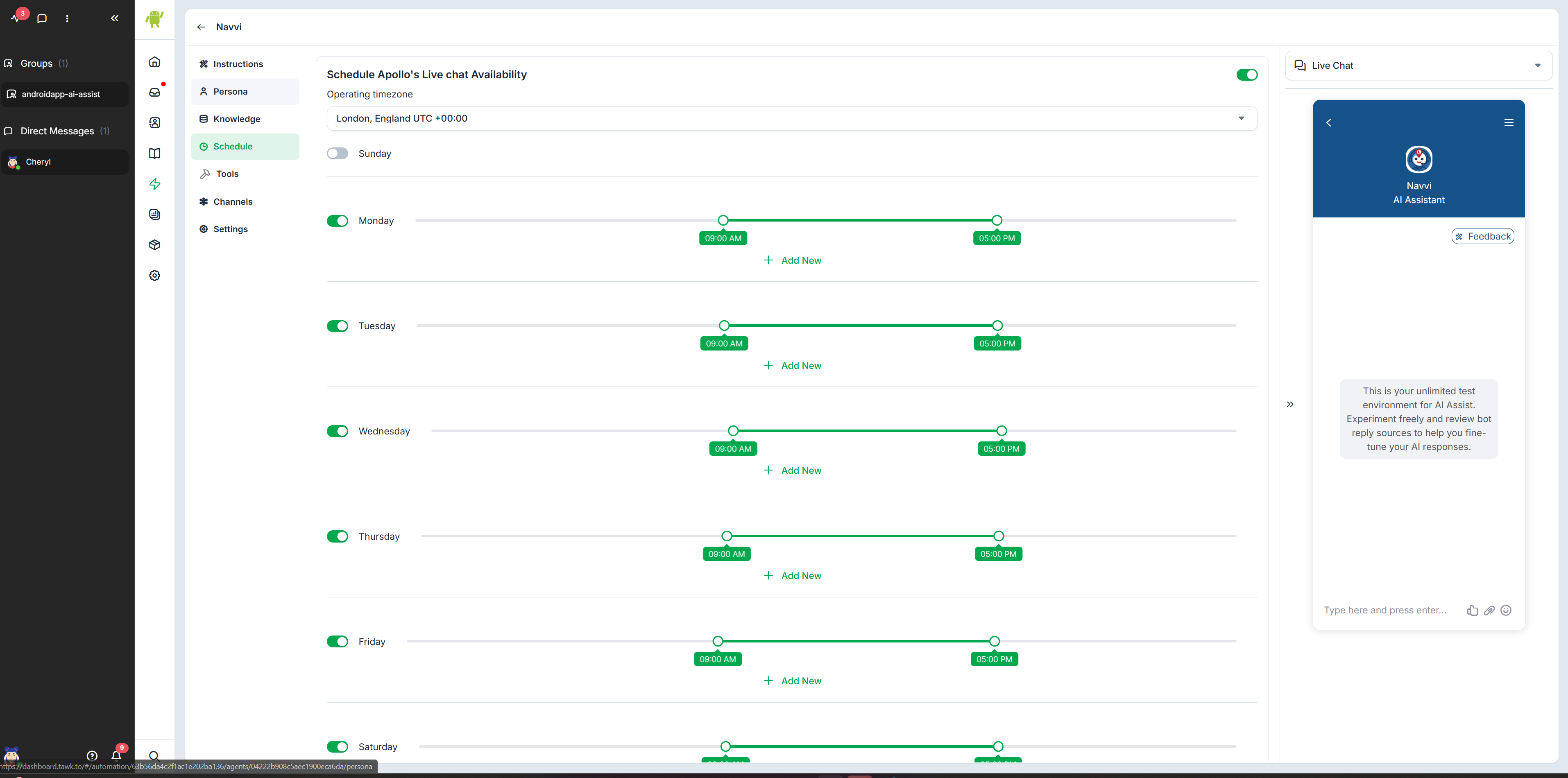Image resolution: width=1568 pixels, height=778 pixels.
Task: Enable the Sunday availability toggle
Action: (337, 153)
